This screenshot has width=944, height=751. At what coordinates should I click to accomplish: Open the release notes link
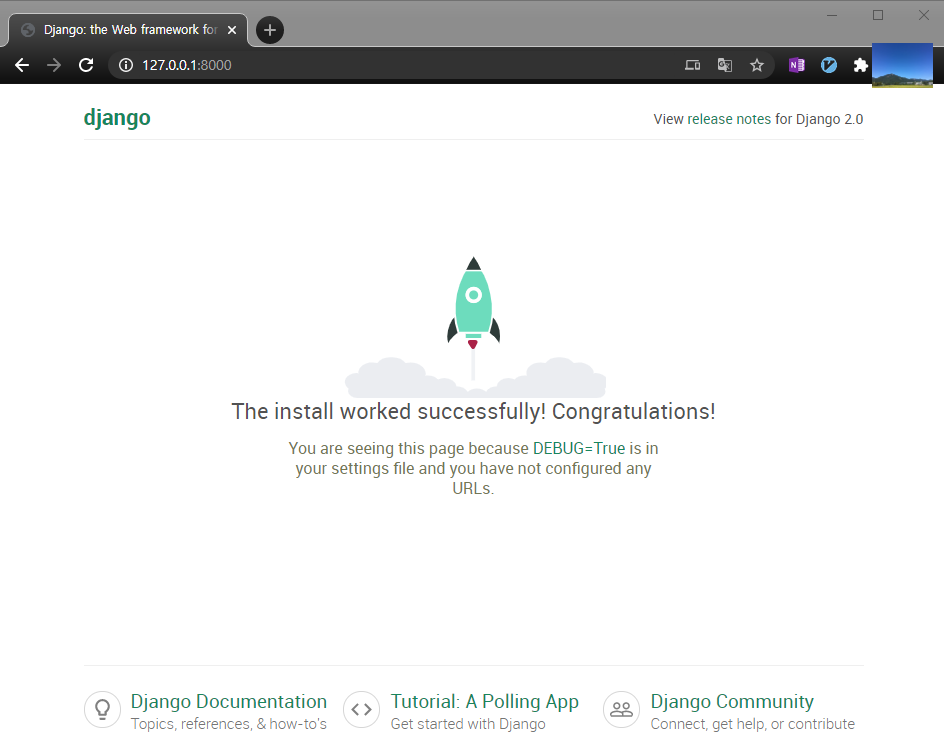coord(729,119)
